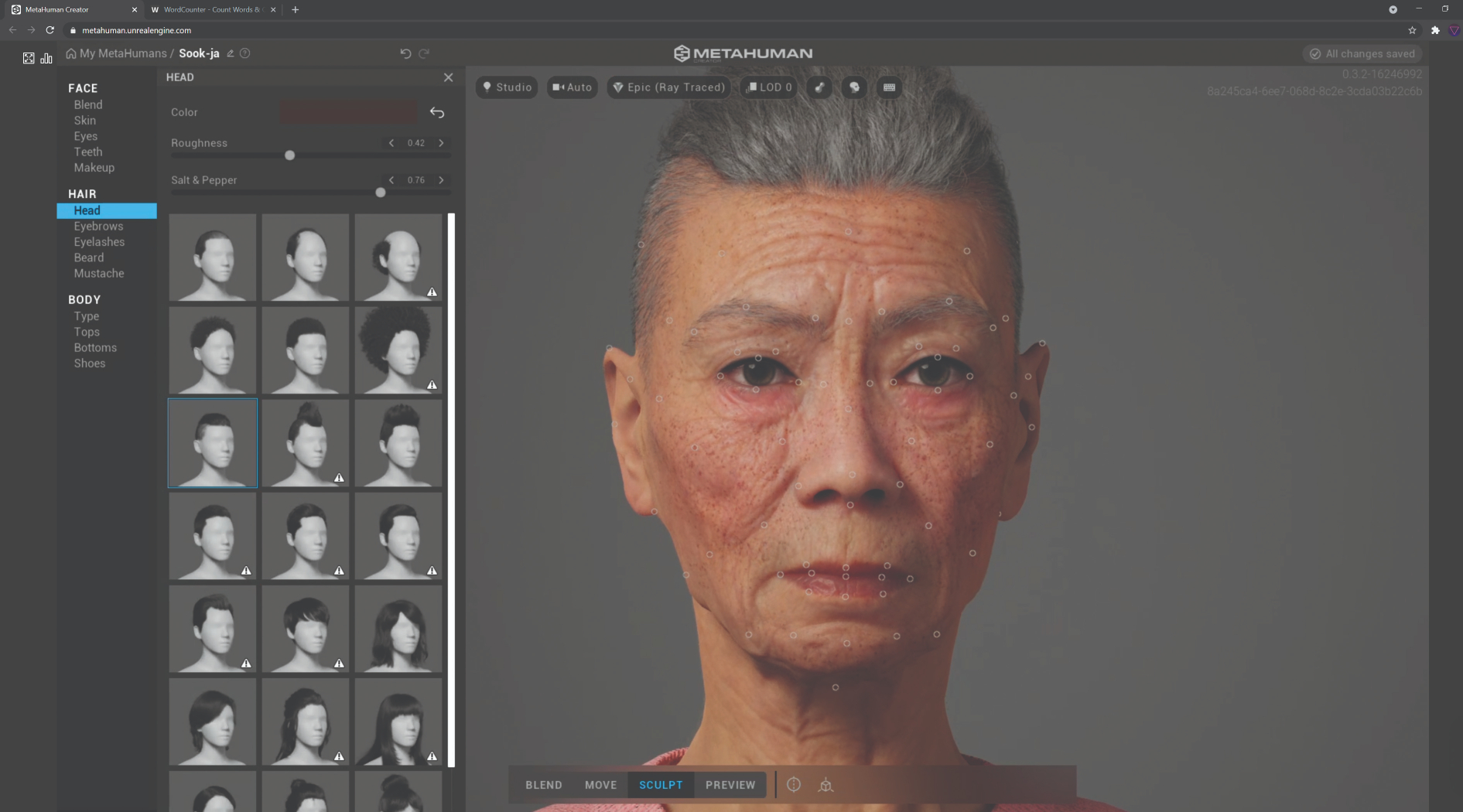Click the hair list vertical scrollbar
This screenshot has height=812, width=1463.
click(x=452, y=490)
